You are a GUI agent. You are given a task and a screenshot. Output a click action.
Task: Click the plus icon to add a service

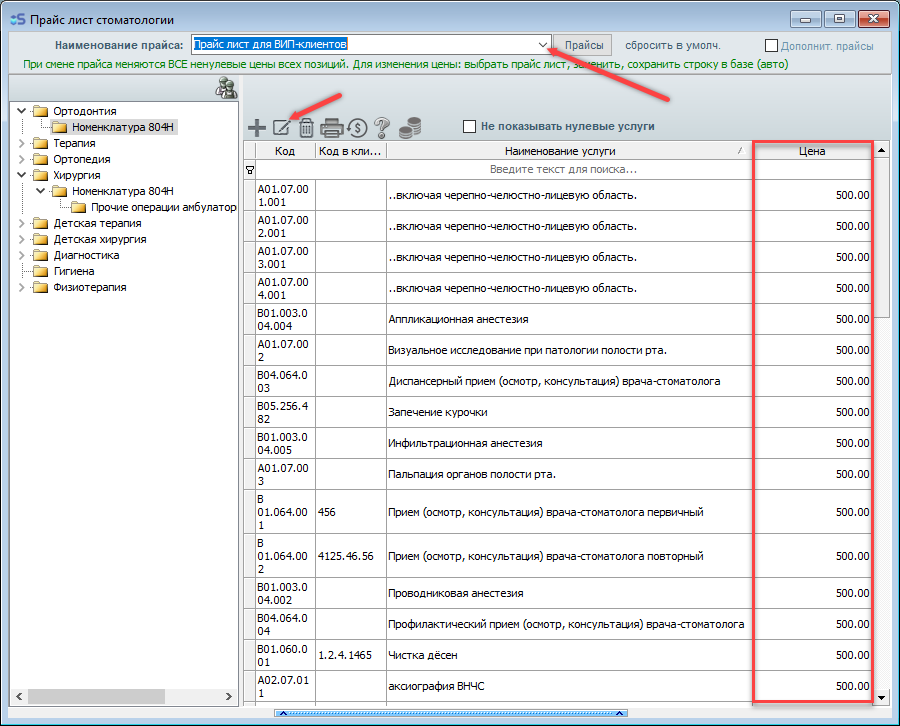(x=257, y=127)
